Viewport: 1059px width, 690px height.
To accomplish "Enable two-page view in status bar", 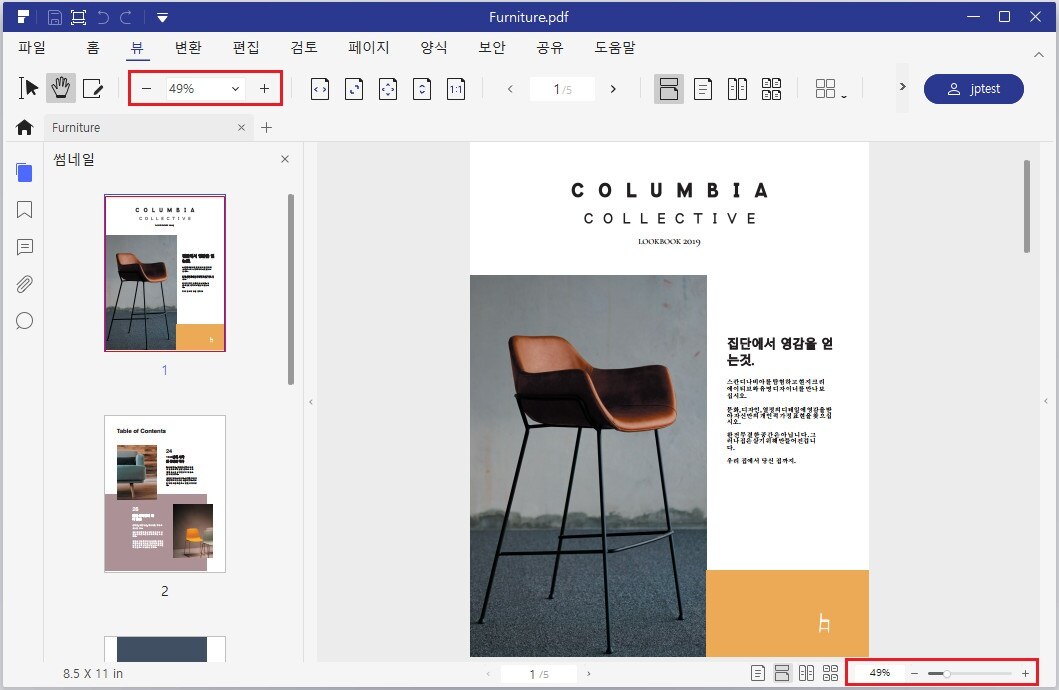I will coord(806,673).
